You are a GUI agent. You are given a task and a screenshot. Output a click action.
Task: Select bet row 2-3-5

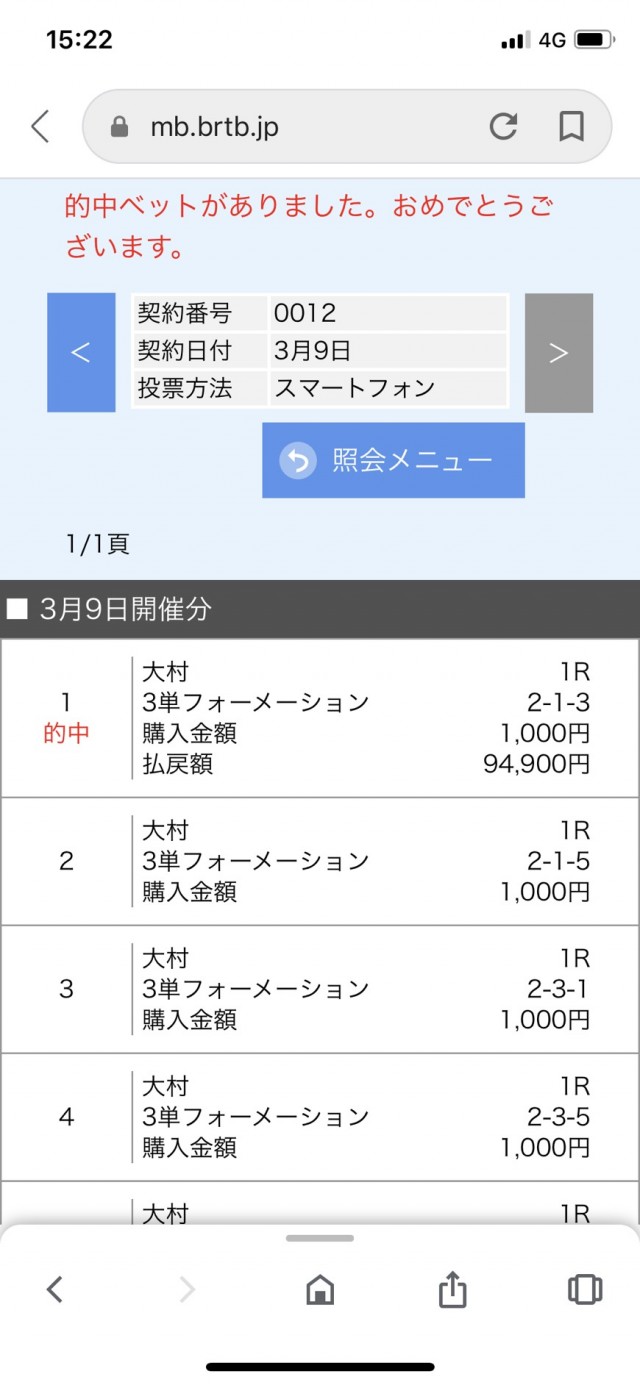pyautogui.click(x=320, y=1117)
